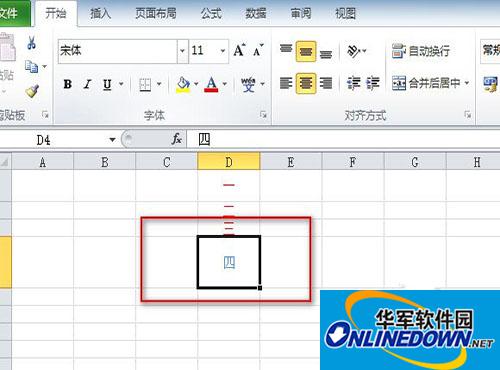Select cell D1 containing 一
Viewport: 500px width, 370px height.
[229, 185]
